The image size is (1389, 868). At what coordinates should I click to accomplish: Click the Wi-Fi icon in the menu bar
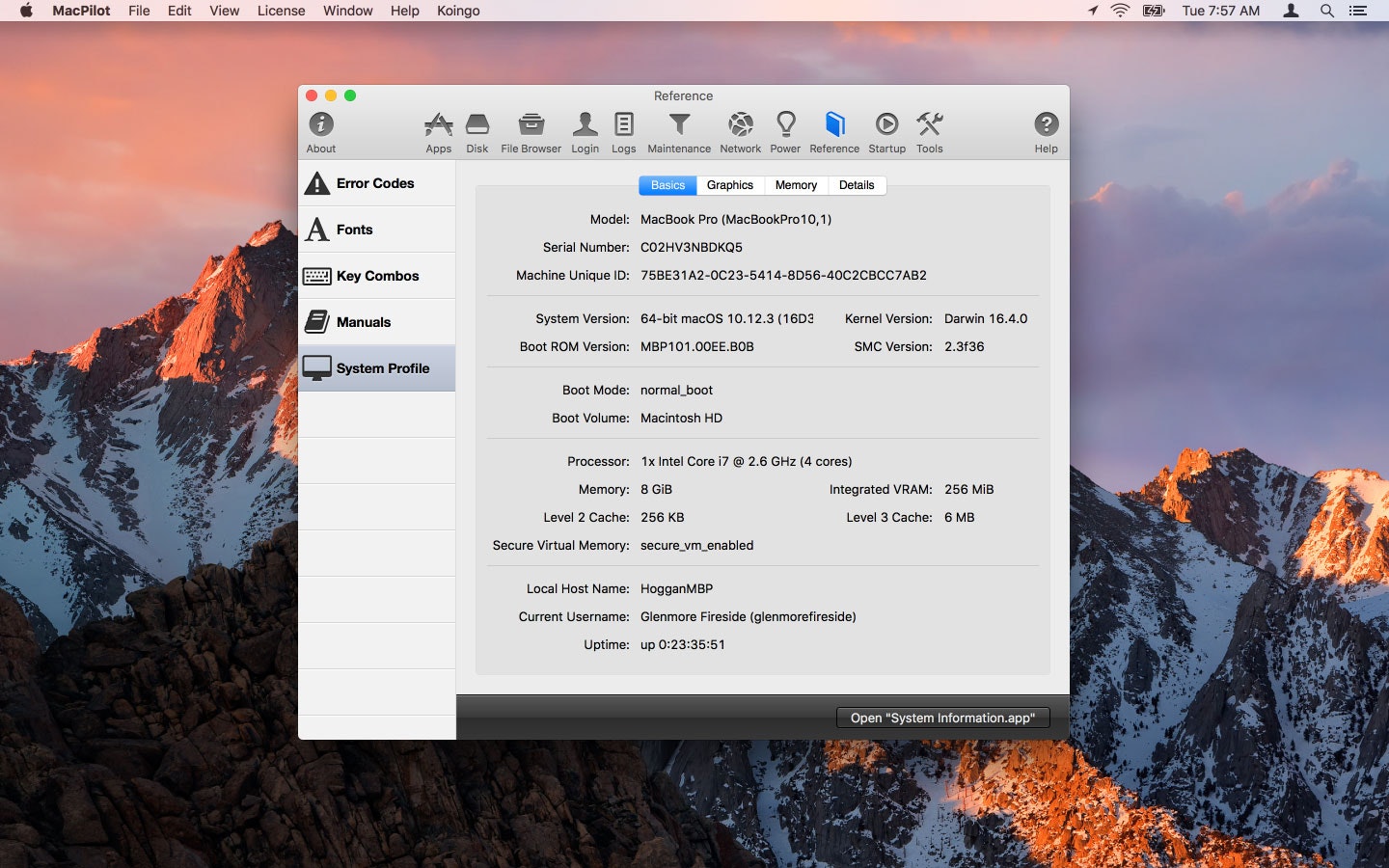coord(1119,11)
